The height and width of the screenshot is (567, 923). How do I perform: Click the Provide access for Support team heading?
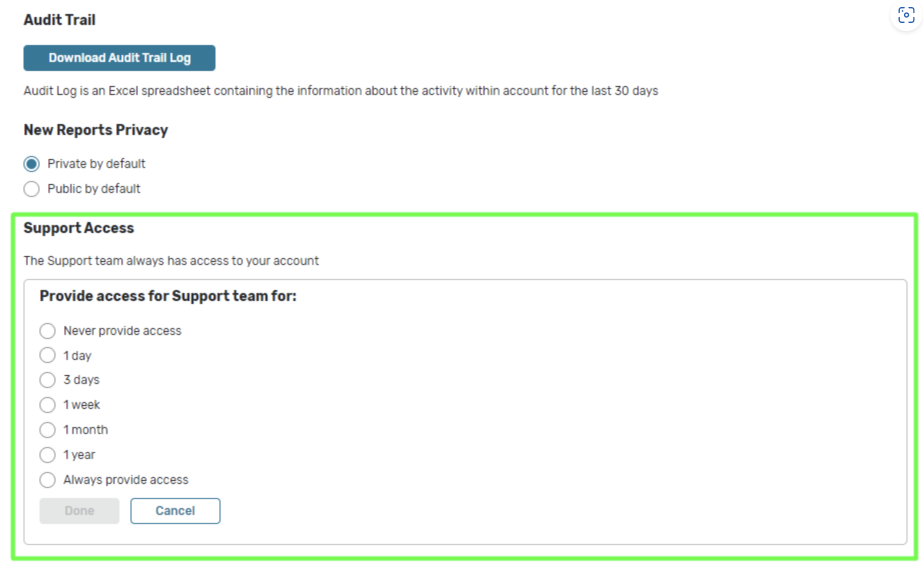(x=168, y=296)
